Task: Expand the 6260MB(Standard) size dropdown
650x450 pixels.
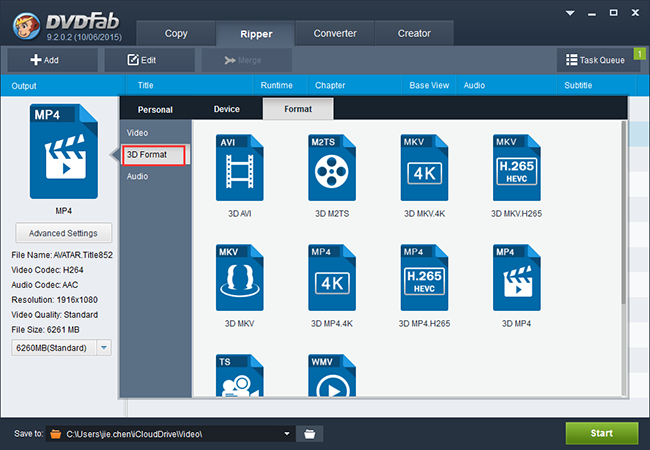Action: (104, 348)
